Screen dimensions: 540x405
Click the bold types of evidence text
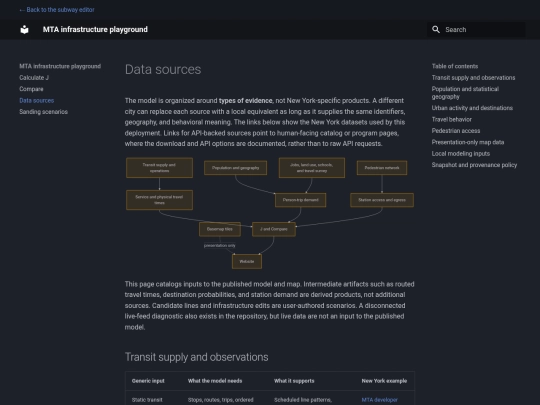click(246, 101)
